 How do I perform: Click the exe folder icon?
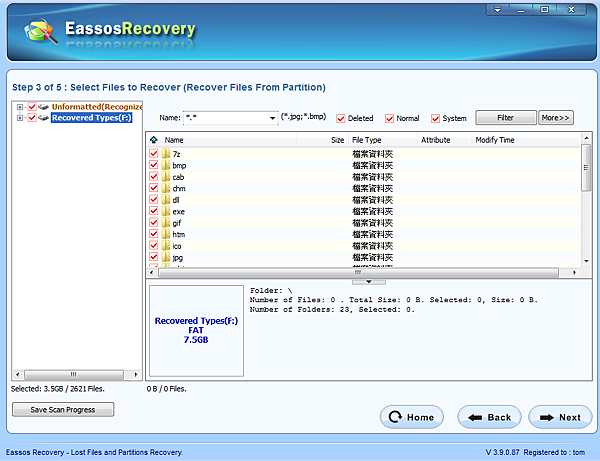pyautogui.click(x=166, y=211)
